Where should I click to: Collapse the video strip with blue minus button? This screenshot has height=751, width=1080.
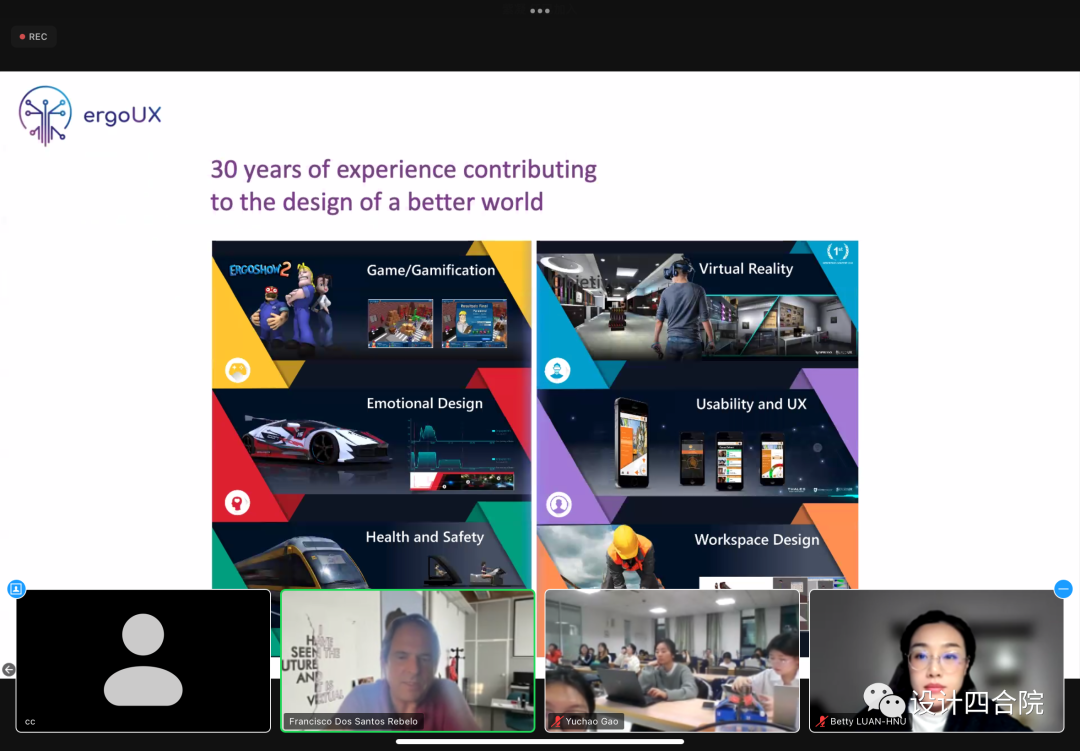[x=1063, y=589]
